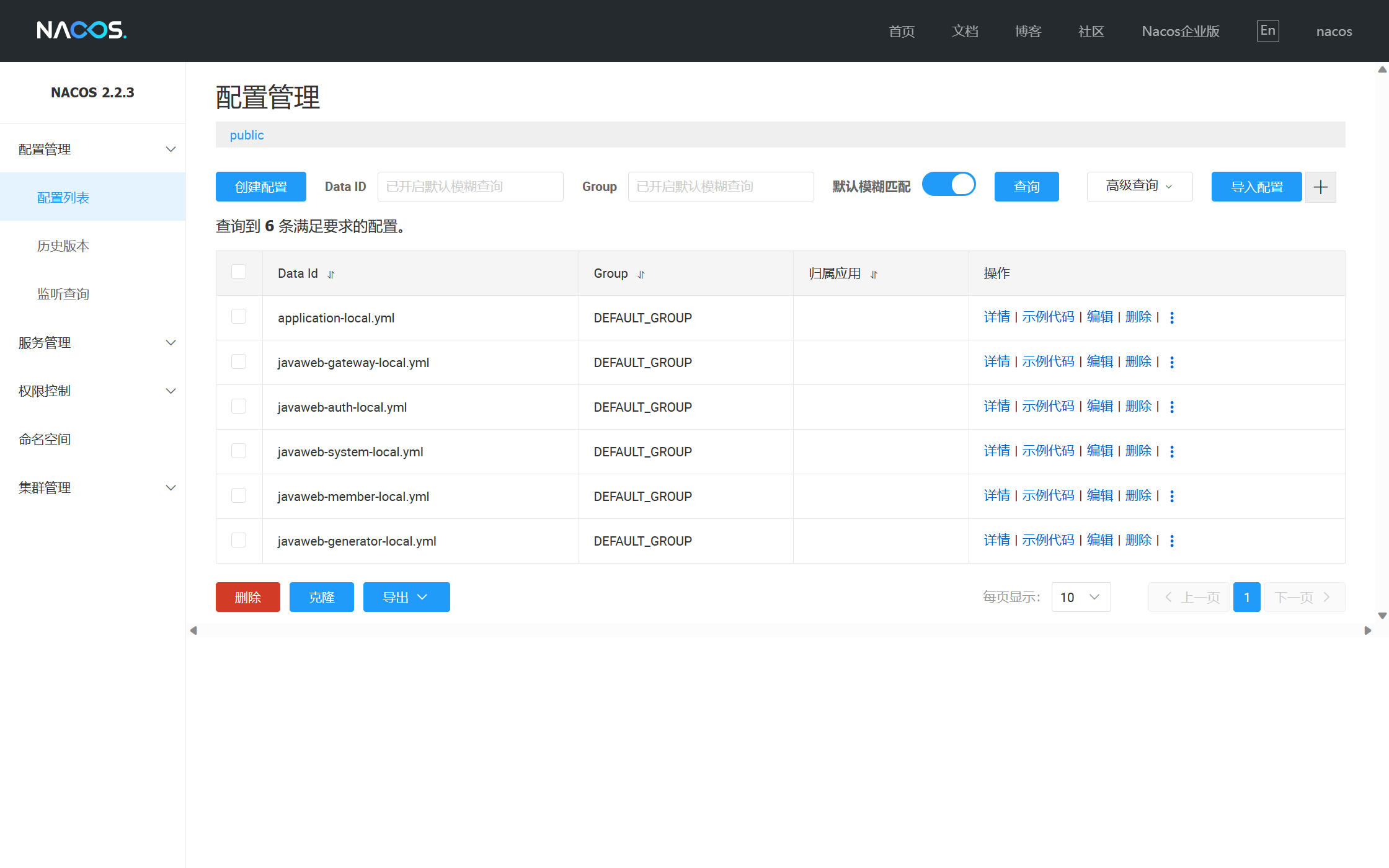Sort the table by Group column
This screenshot has height=868, width=1389.
coord(641,274)
